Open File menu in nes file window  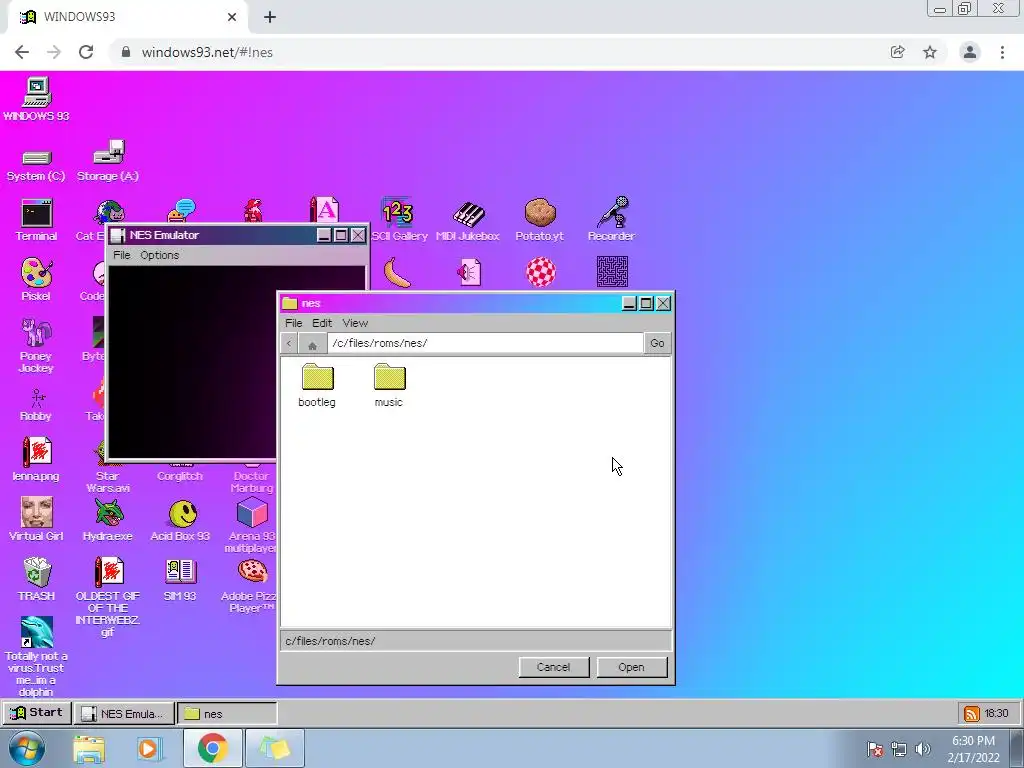click(x=293, y=323)
